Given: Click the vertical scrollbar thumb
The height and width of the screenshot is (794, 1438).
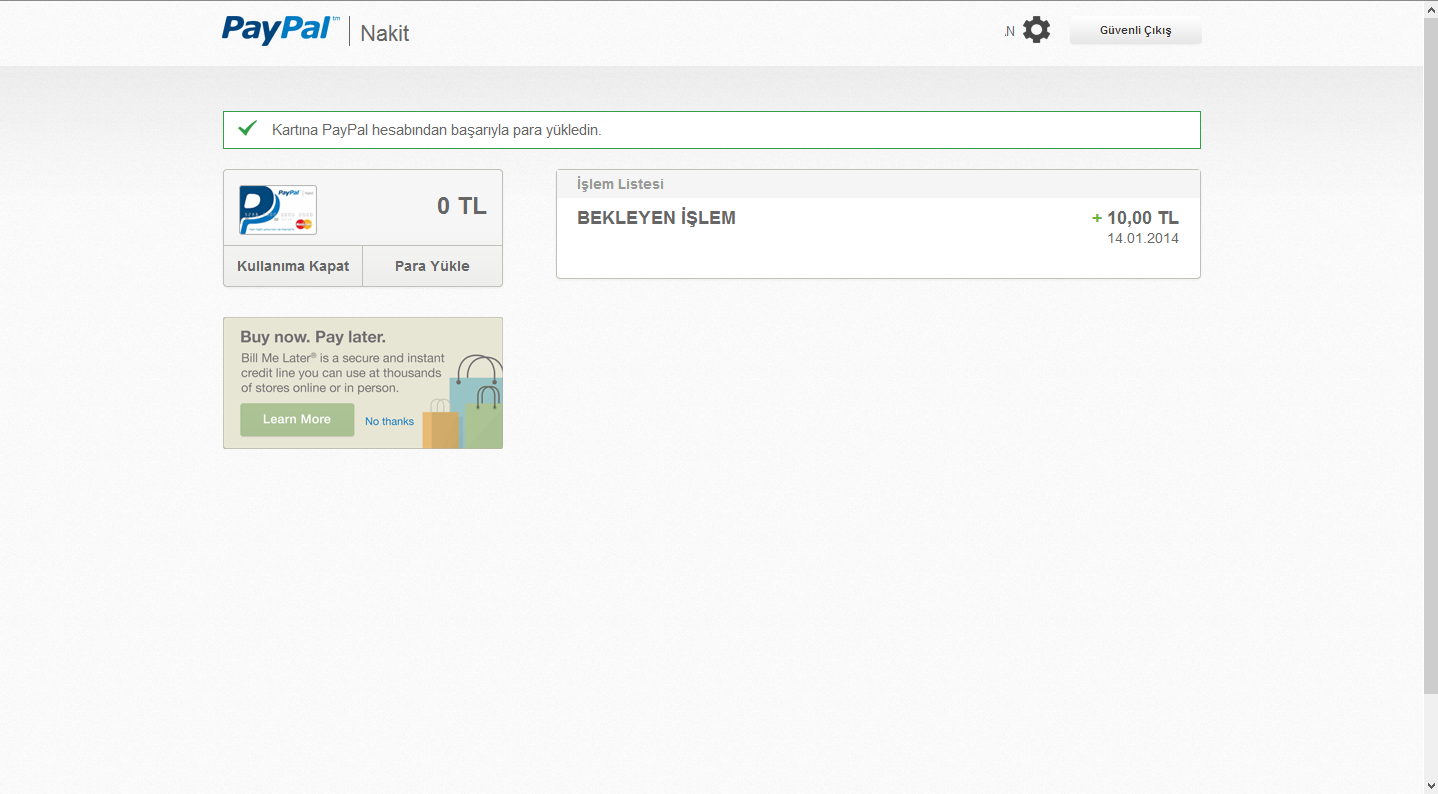Looking at the screenshot, I should (x=1430, y=355).
